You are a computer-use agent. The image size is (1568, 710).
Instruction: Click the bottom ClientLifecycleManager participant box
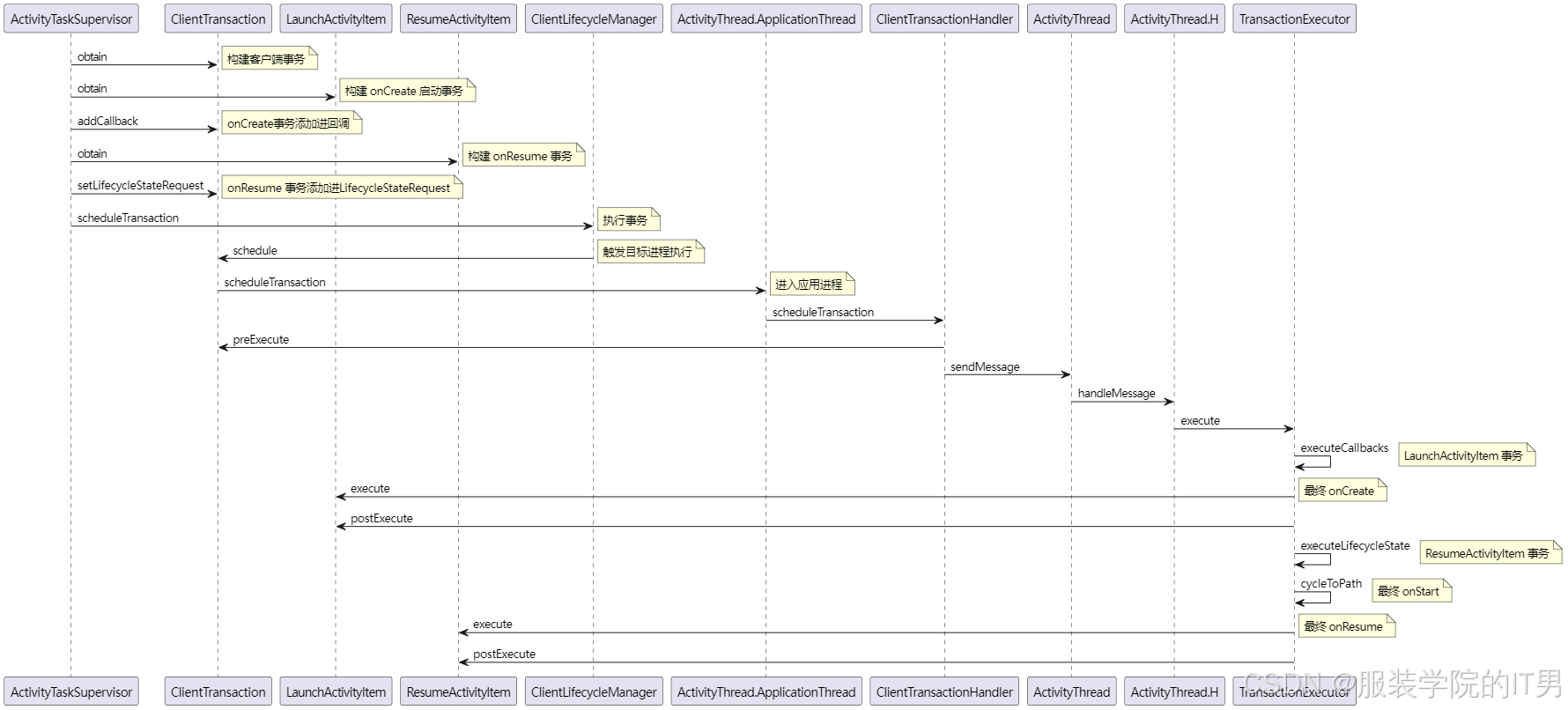(x=594, y=692)
